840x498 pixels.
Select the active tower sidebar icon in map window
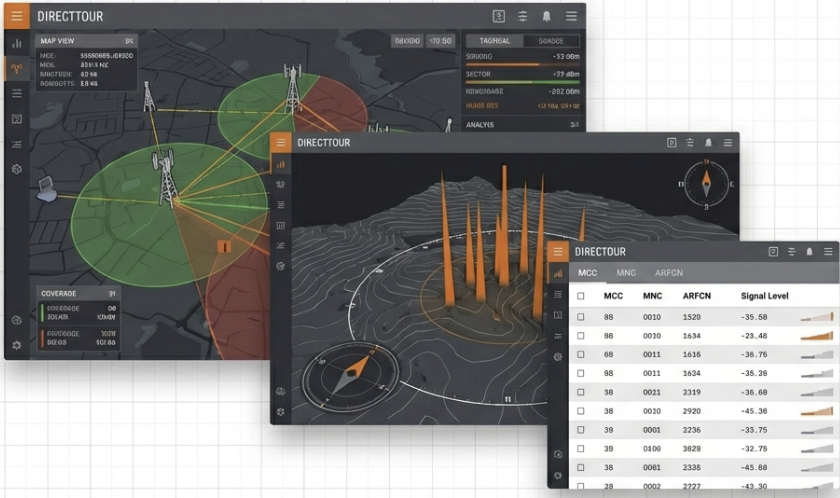[17, 69]
